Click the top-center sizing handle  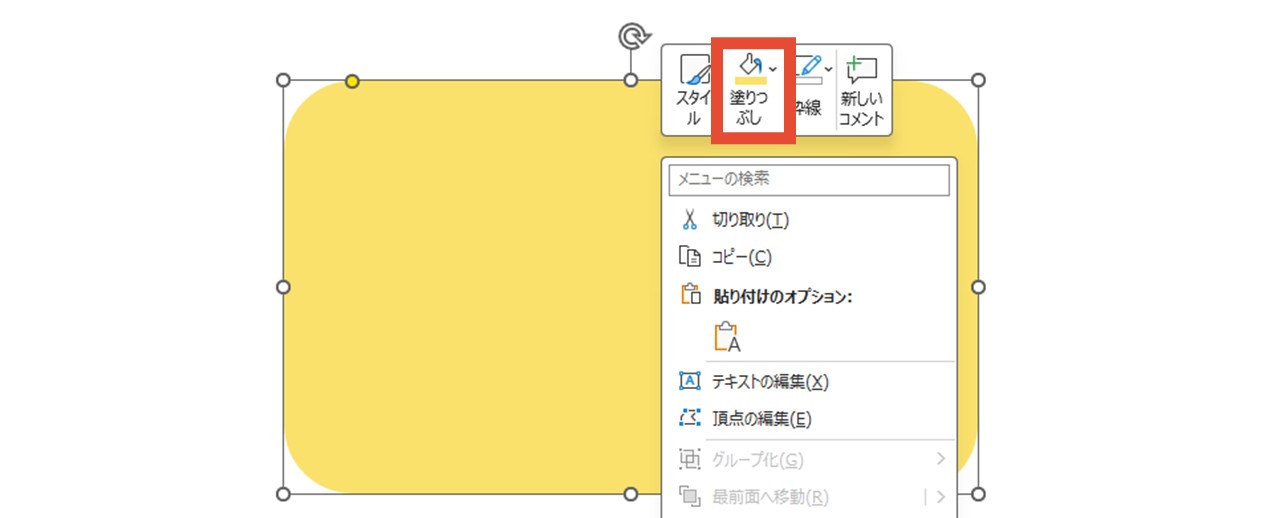631,80
